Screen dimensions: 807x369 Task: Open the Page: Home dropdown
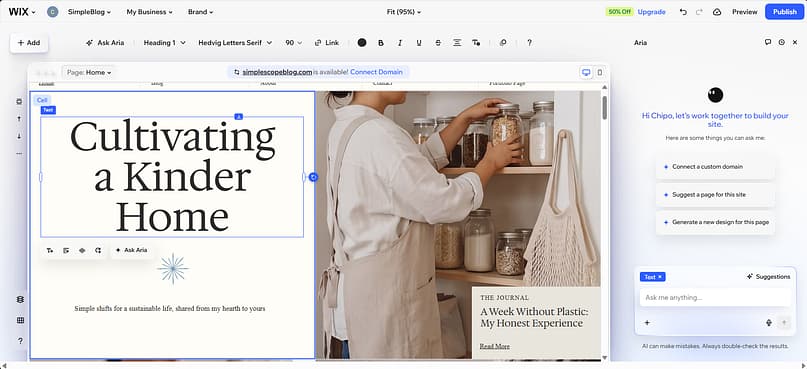click(89, 72)
